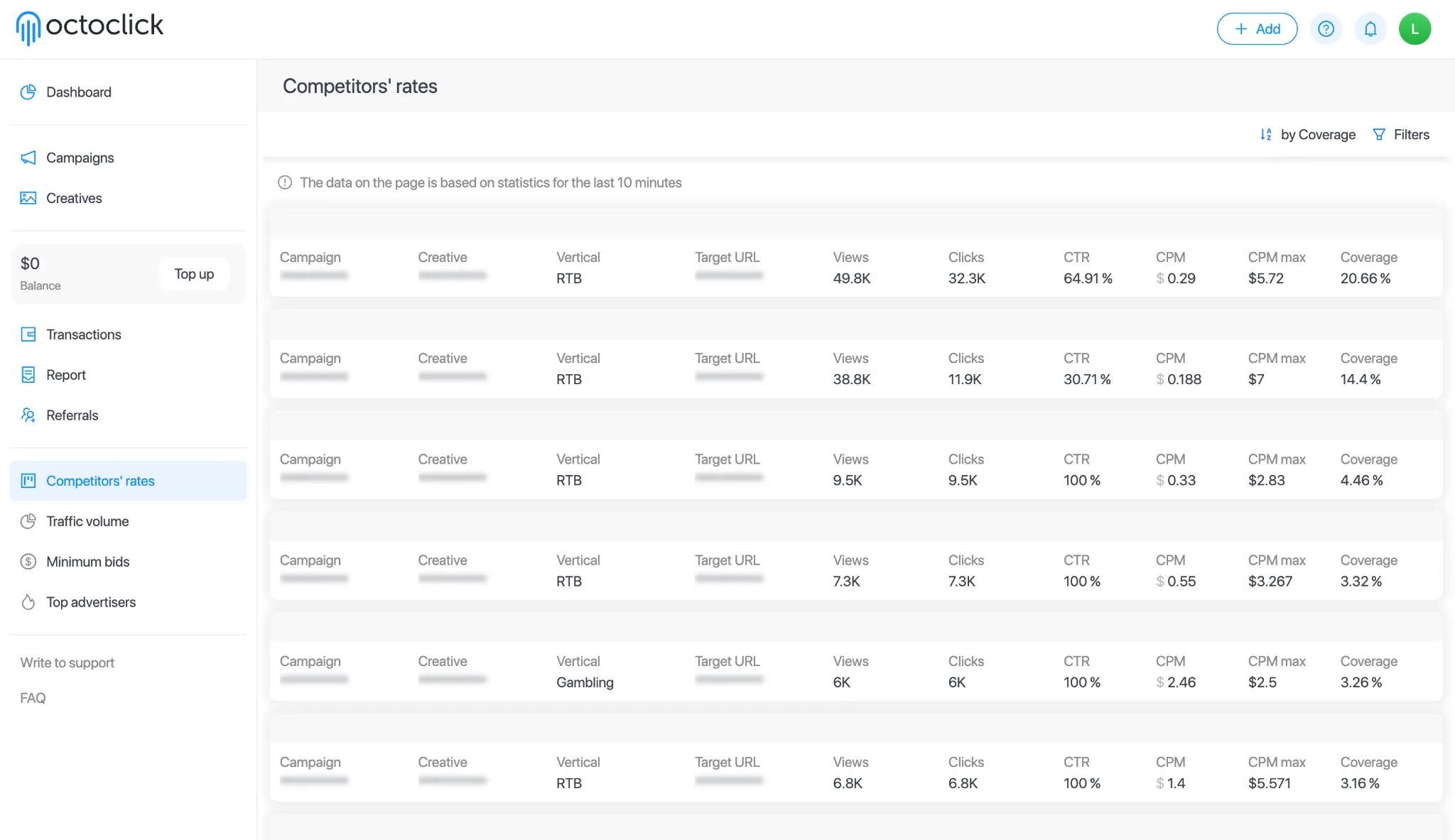
Task: Click the Creatives image icon
Action: point(28,198)
